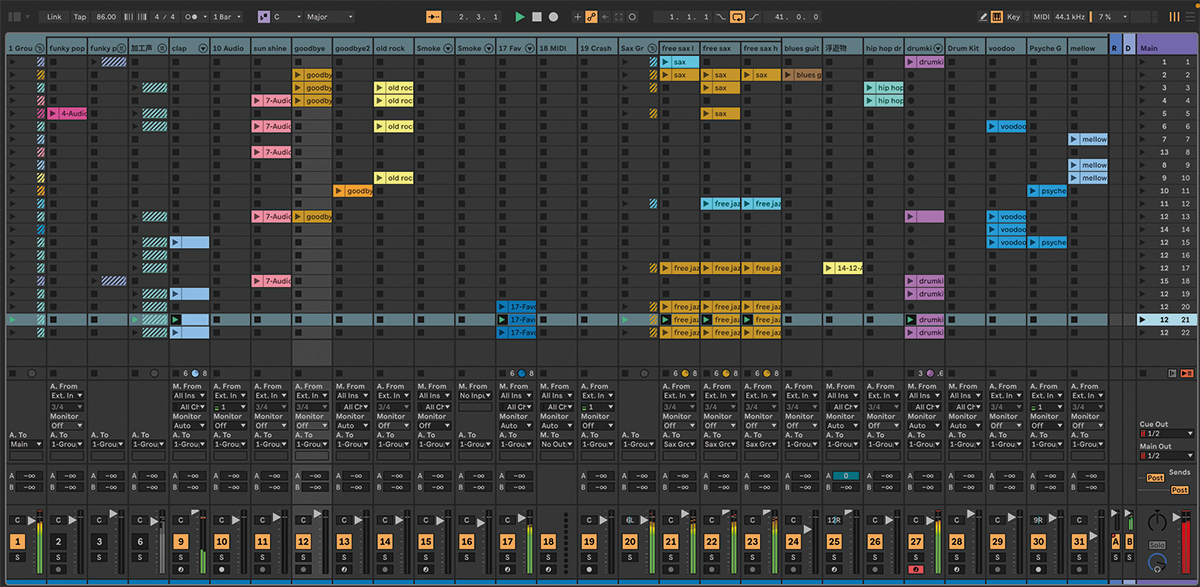
Task: Toggle track 18 activator button
Action: [548, 541]
